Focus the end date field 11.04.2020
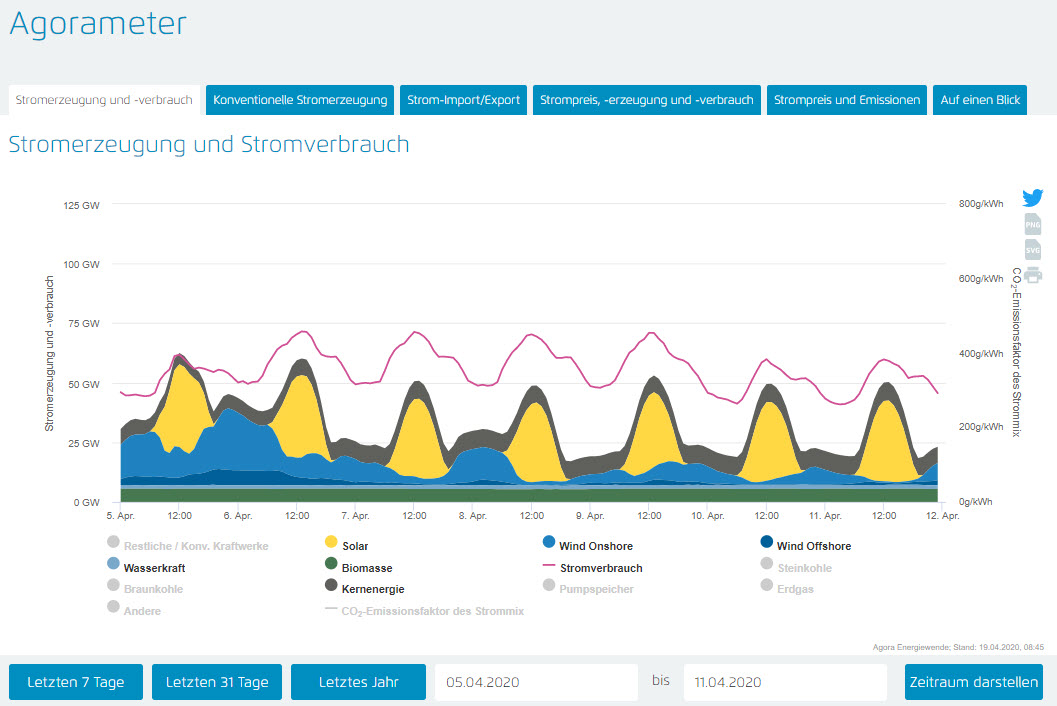Viewport: 1057px width, 706px height. tap(785, 682)
